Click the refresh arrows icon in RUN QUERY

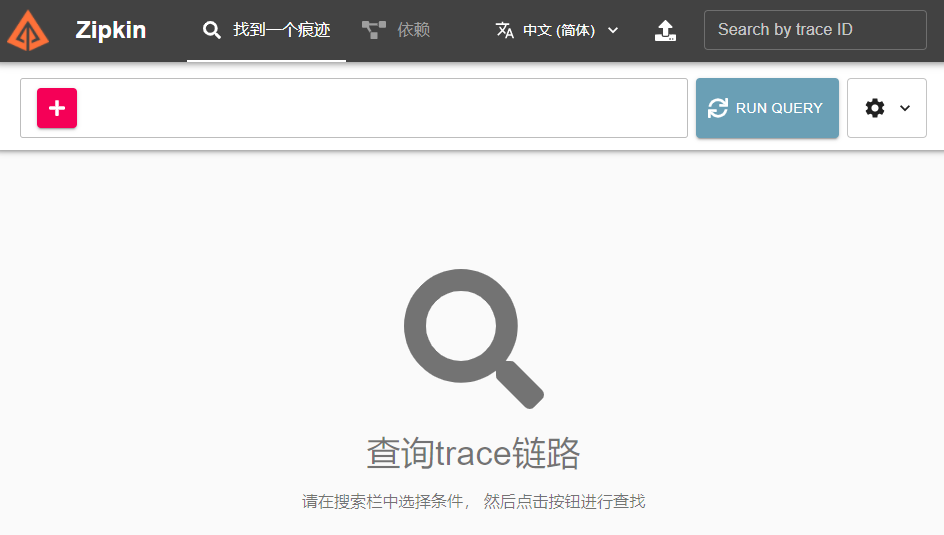point(717,108)
